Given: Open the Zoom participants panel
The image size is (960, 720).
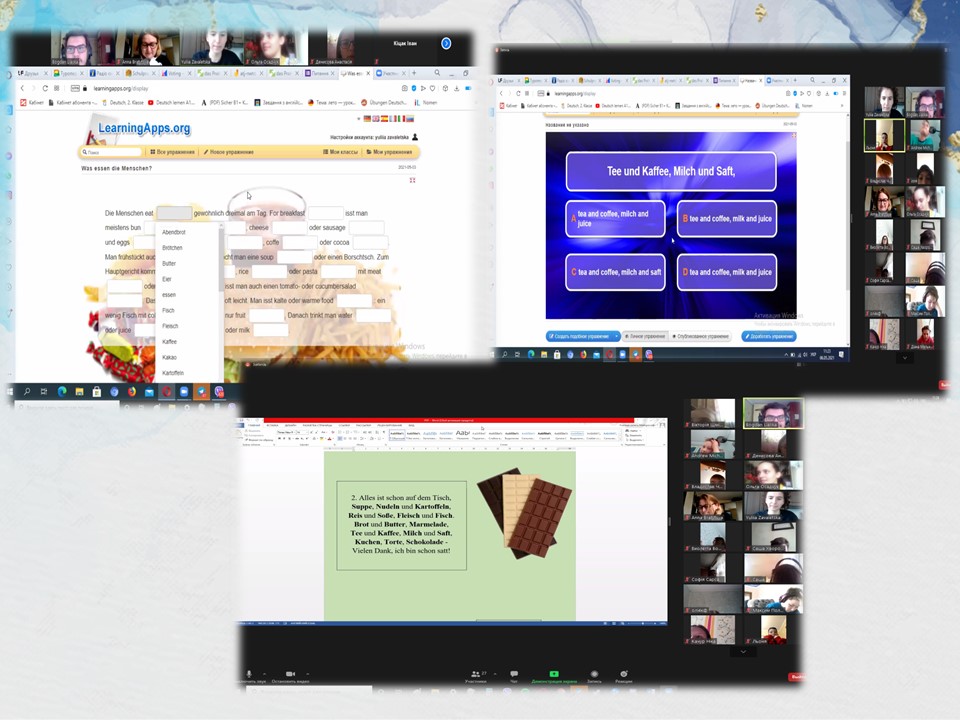Looking at the screenshot, I should point(477,675).
